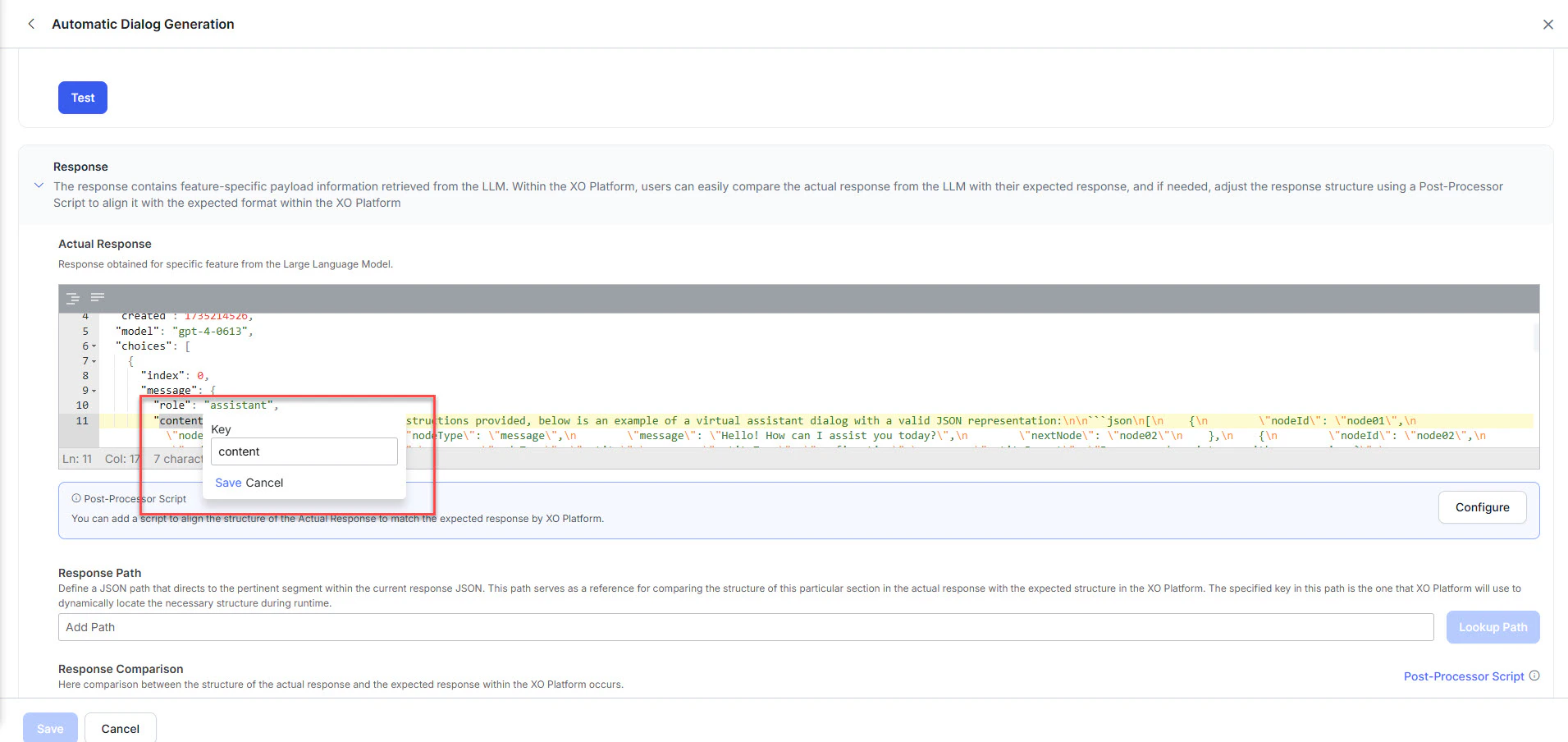Open the Configure option for Post-Processor Script
1568x742 pixels.
[x=1482, y=507]
